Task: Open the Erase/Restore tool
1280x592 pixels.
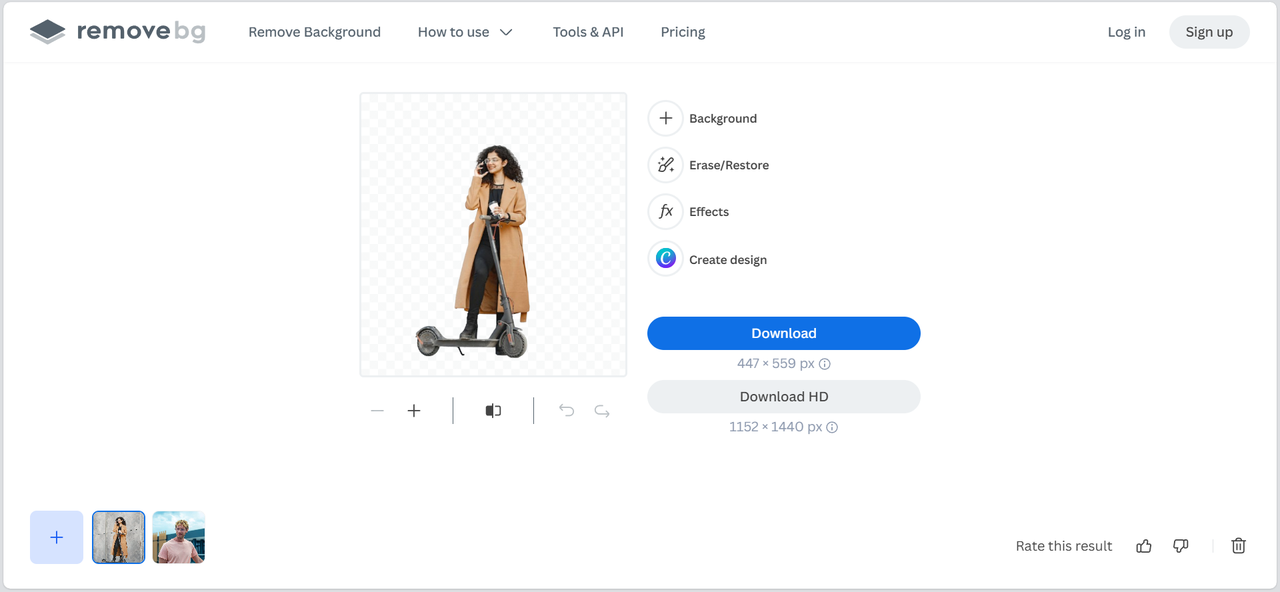Action: point(665,165)
